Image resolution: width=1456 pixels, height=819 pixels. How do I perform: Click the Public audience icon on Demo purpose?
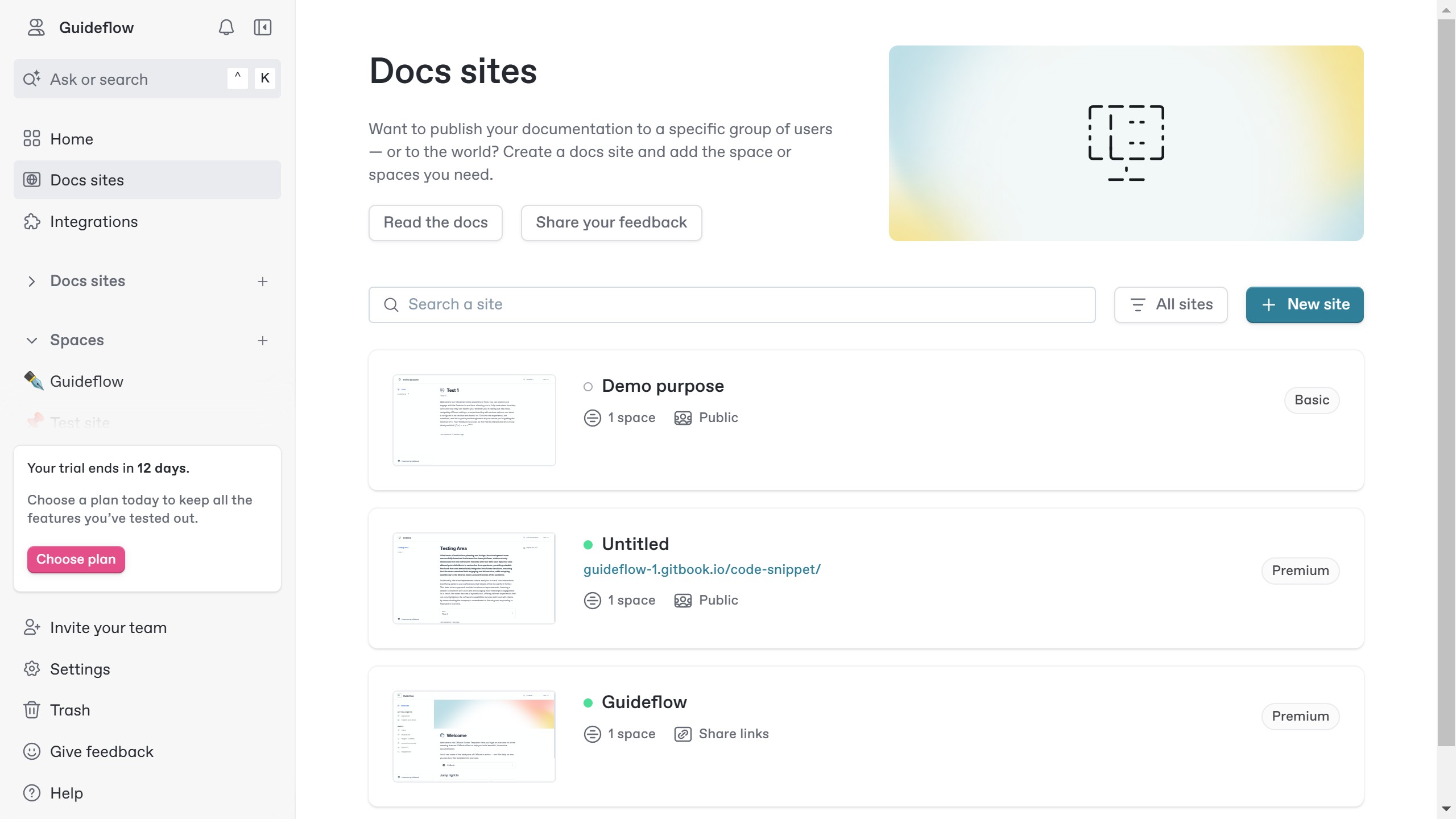pos(683,418)
